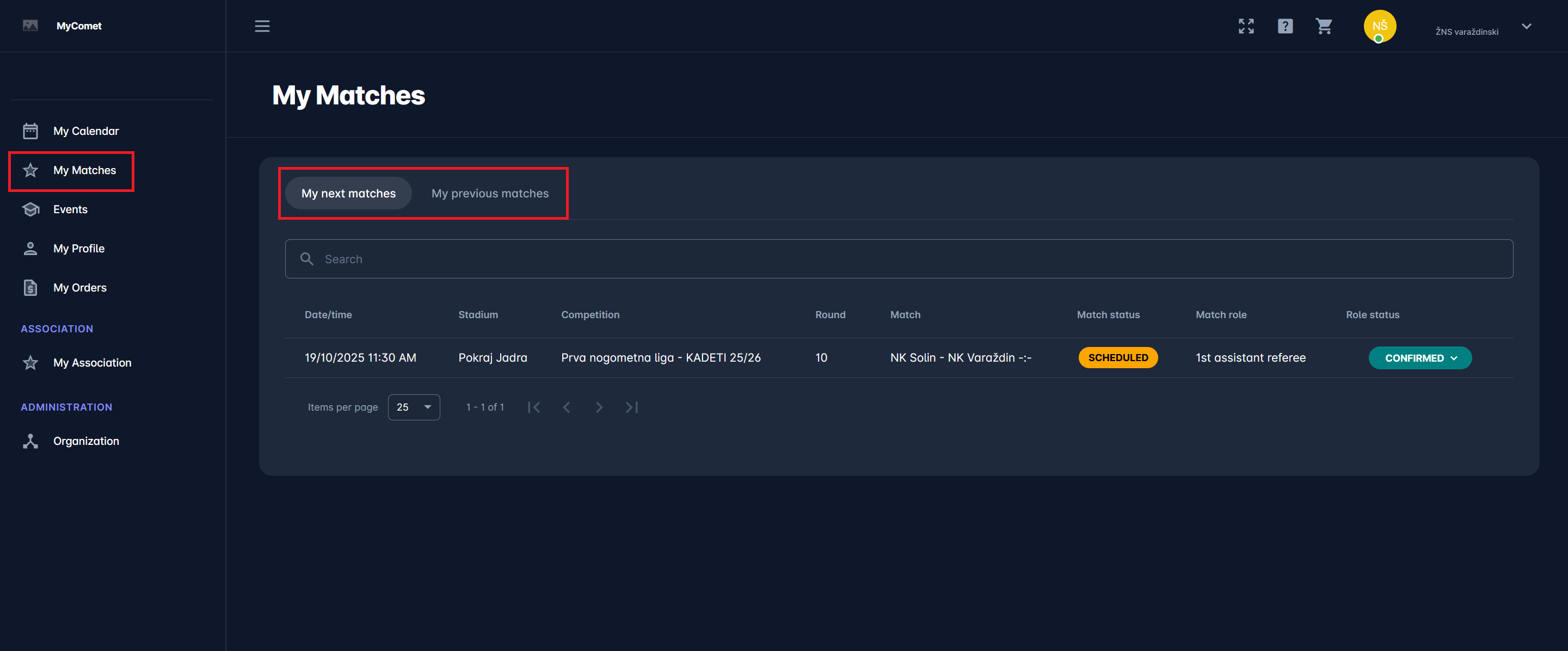Open the shopping cart icon
Image resolution: width=1568 pixels, height=651 pixels.
(1323, 26)
